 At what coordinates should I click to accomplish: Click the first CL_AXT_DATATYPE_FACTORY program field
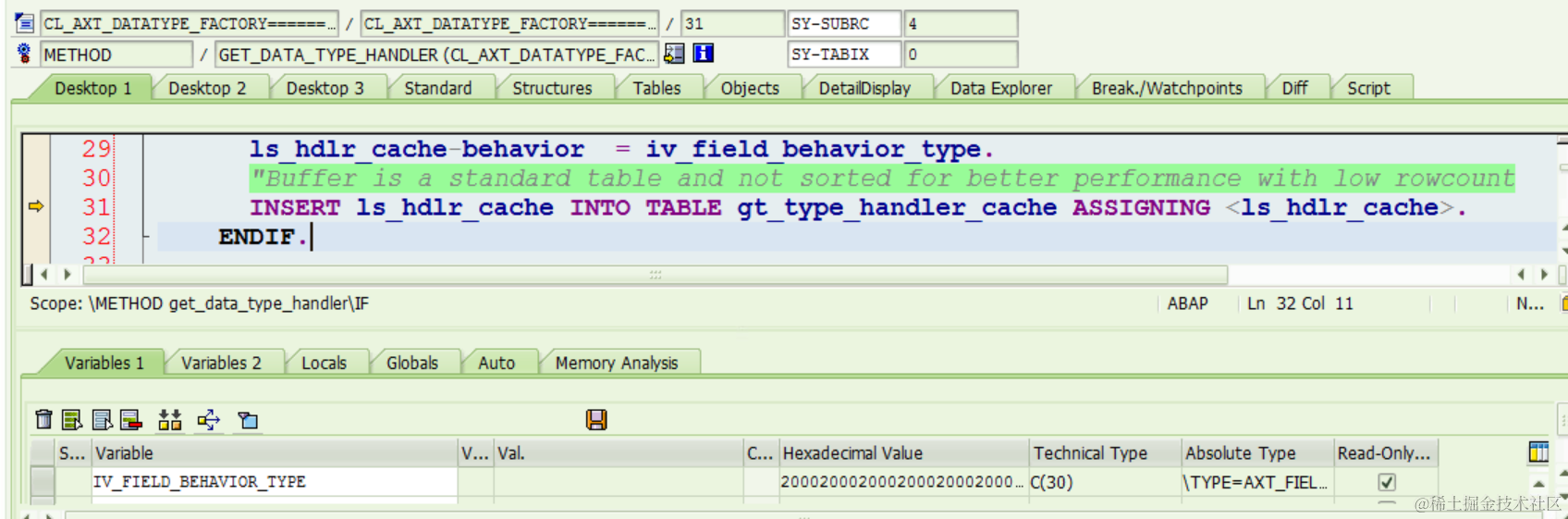[x=190, y=23]
